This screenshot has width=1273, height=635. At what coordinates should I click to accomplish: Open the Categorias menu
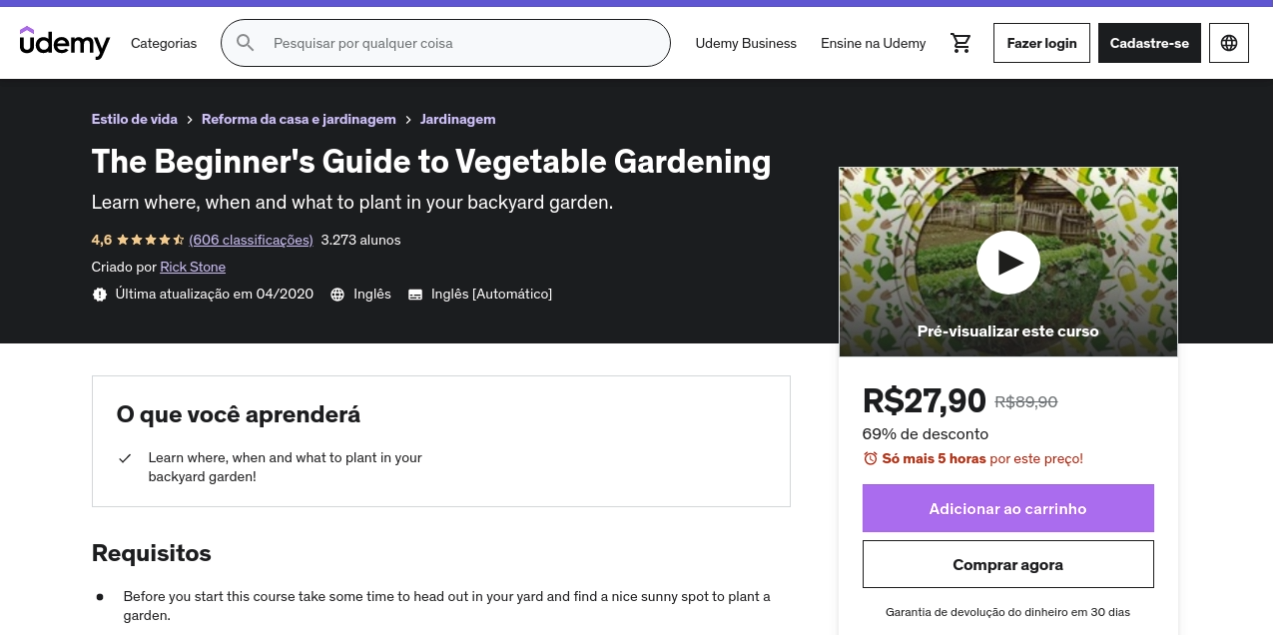[x=164, y=43]
